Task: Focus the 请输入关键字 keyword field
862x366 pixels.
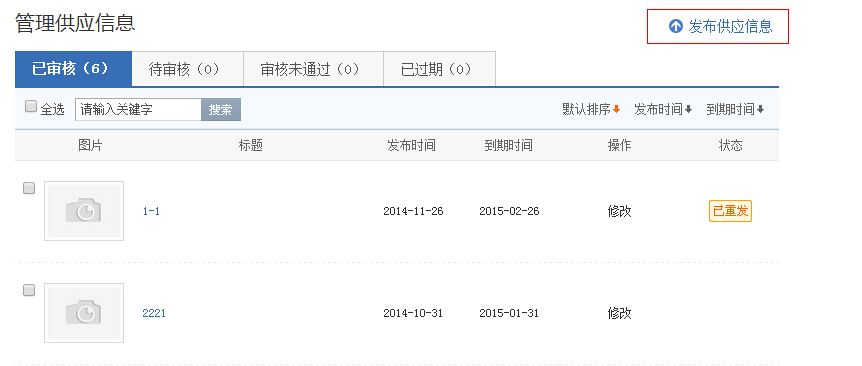Action: tap(139, 109)
